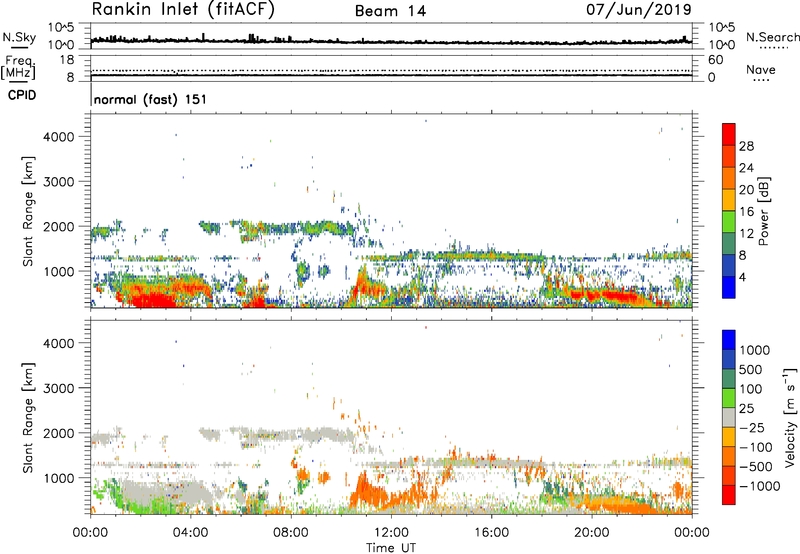
Task: Click the red swatch of the power colorbar
Action: (x=729, y=134)
